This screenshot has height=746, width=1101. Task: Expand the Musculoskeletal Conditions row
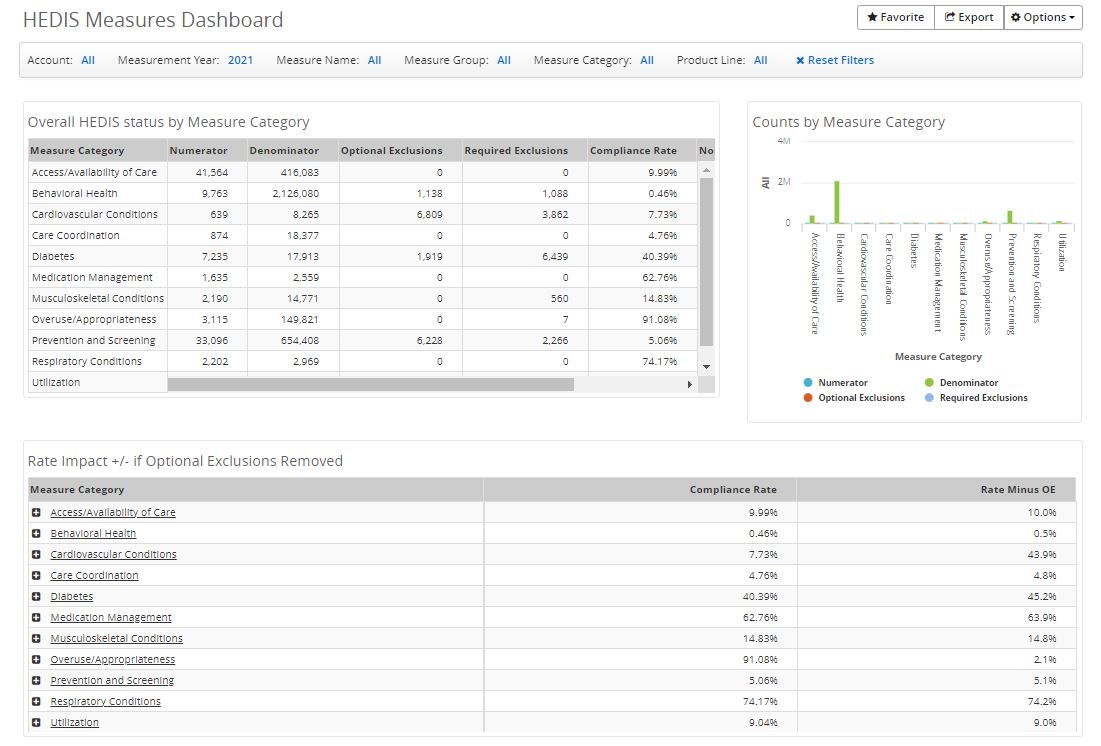click(37, 639)
